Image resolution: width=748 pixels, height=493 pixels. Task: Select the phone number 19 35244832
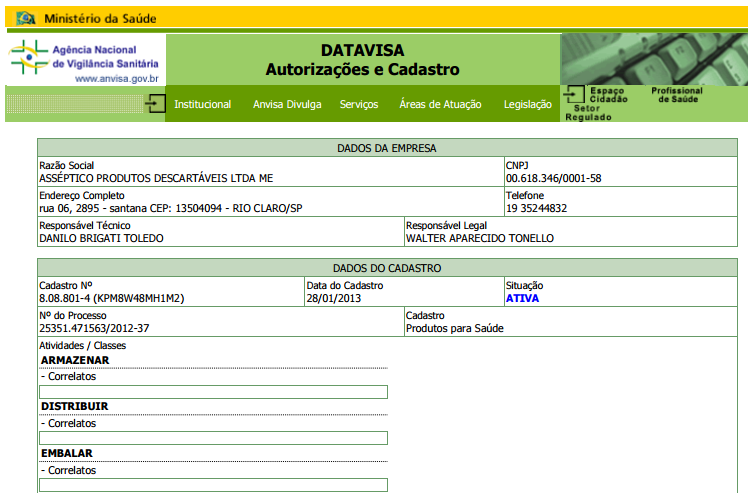[x=536, y=209]
